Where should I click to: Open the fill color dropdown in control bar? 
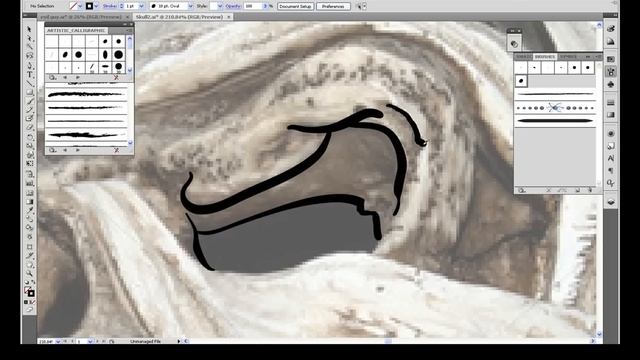coord(80,6)
